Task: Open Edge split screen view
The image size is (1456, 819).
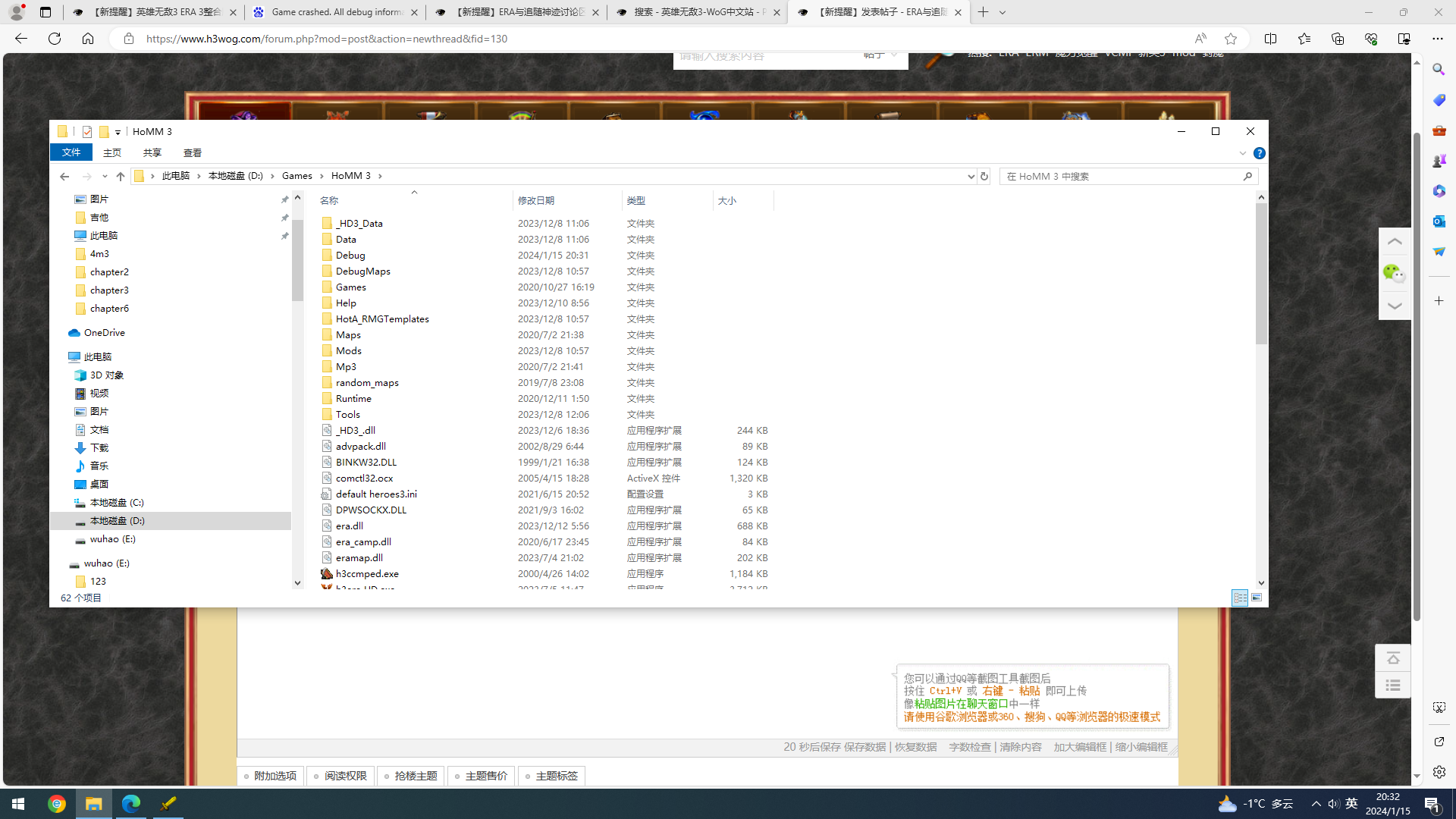Action: (x=1271, y=39)
